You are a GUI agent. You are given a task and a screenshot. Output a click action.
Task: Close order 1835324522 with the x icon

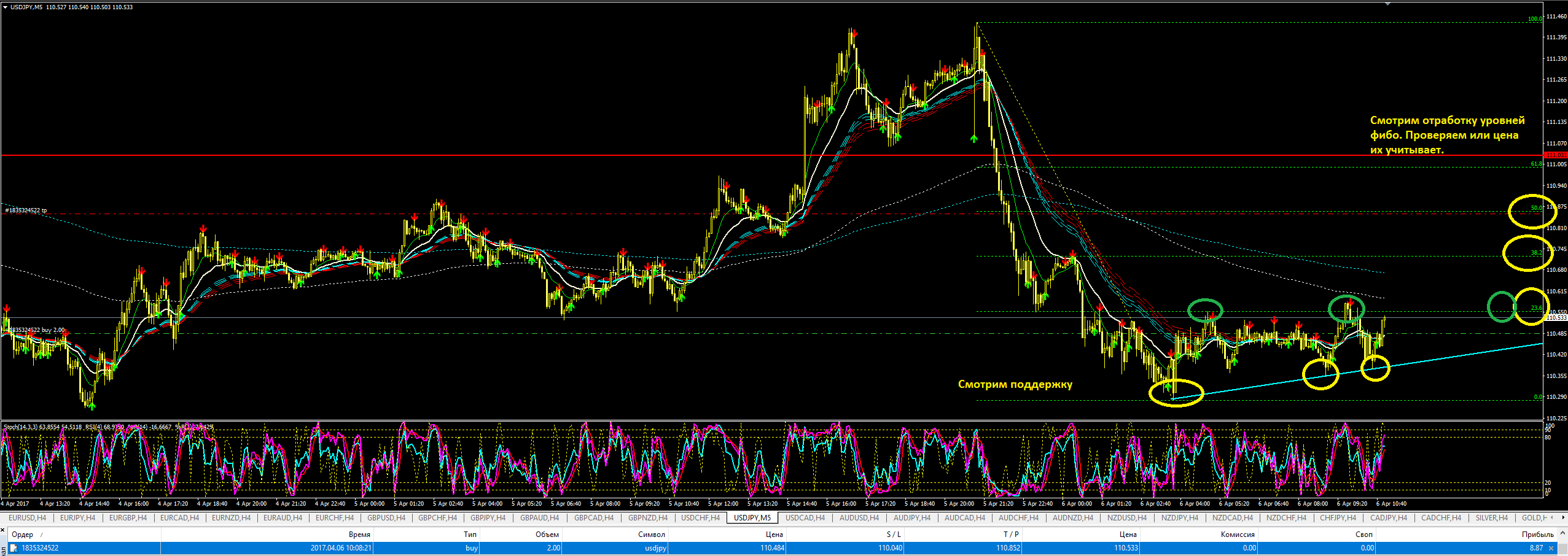click(x=1551, y=548)
